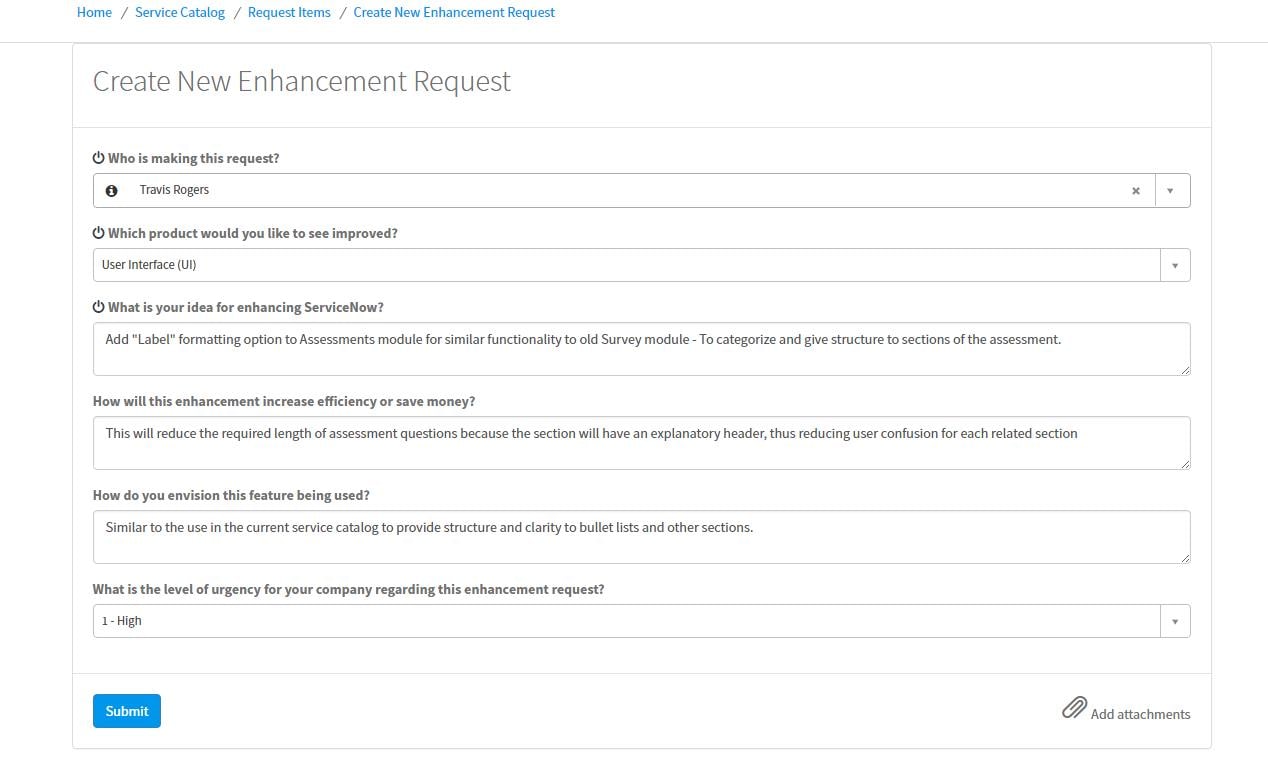Screen dimensions: 1268x760
Task: Click the mandatory indicator before the product question
Action: tap(98, 232)
